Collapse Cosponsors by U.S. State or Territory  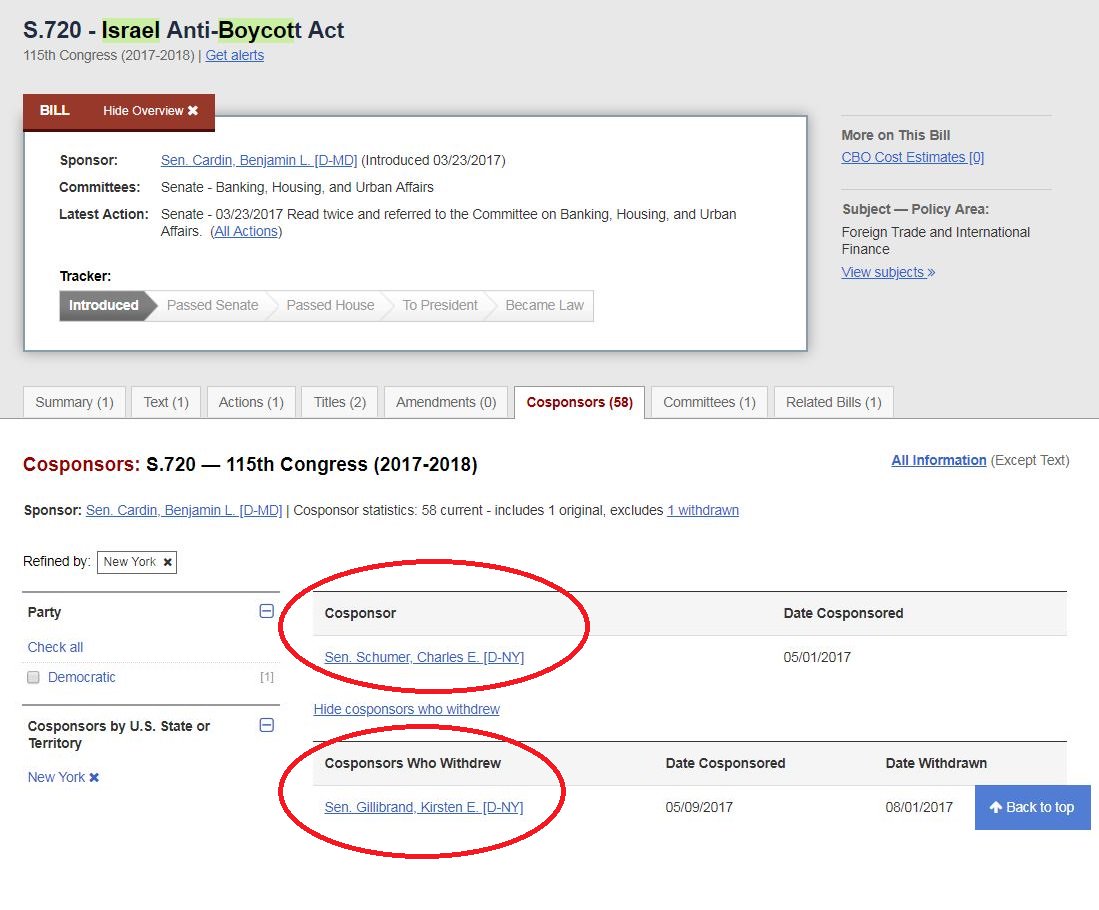(x=266, y=725)
